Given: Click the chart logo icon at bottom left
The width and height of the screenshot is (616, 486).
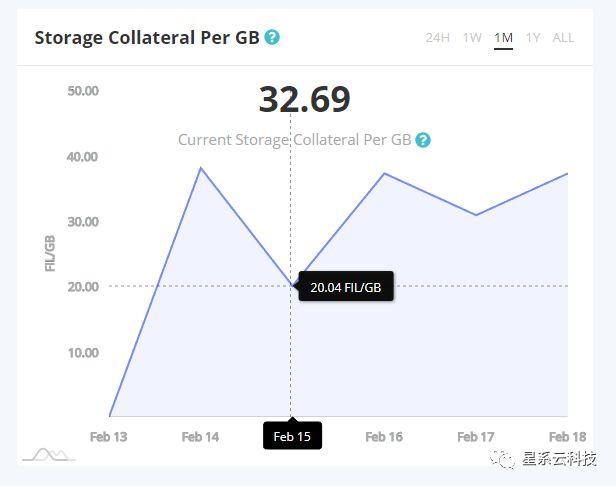Looking at the screenshot, I should tap(49, 455).
